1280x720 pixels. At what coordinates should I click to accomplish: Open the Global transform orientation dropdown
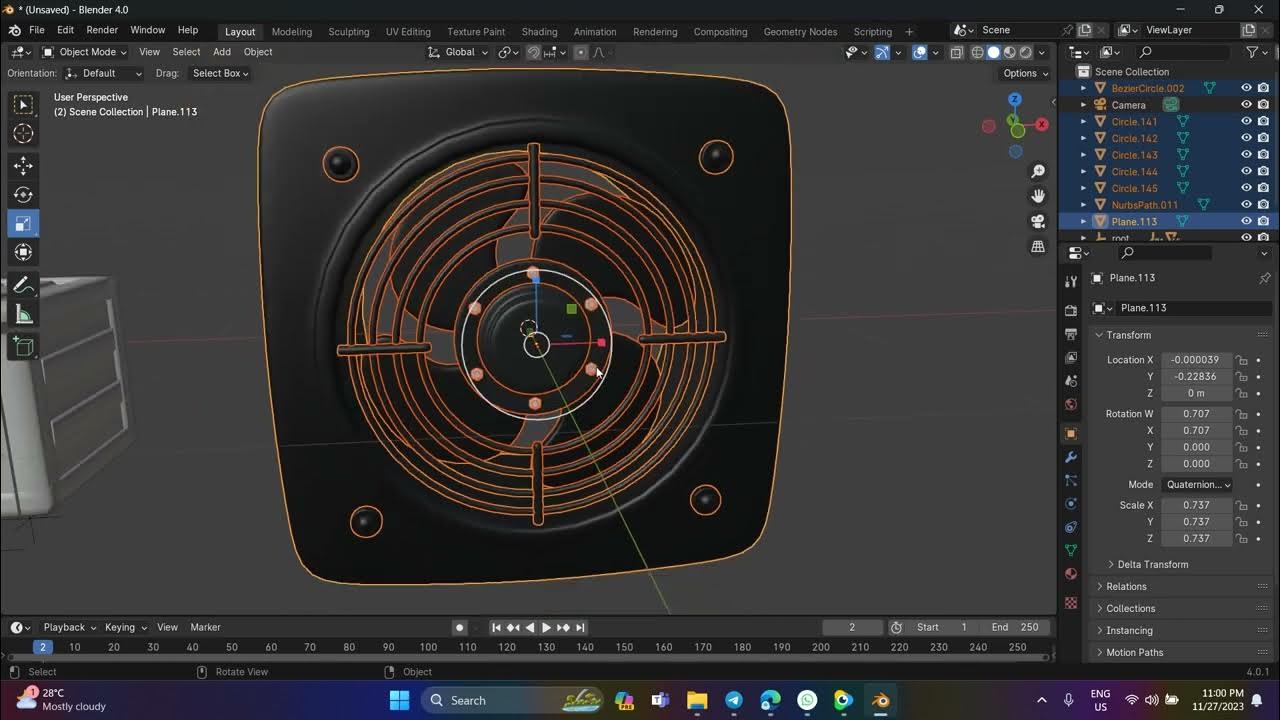(x=459, y=52)
